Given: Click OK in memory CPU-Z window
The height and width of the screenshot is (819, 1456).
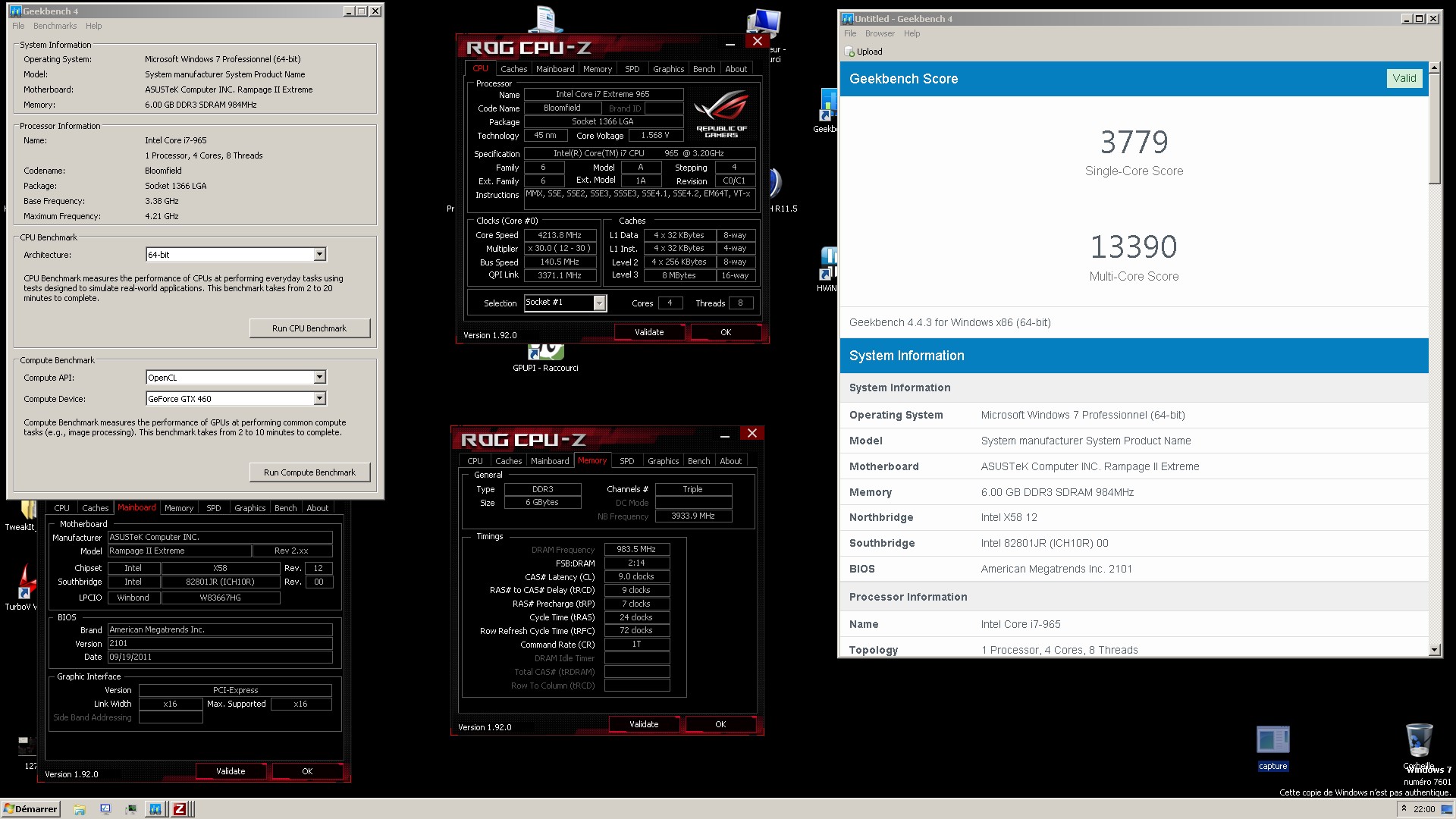Looking at the screenshot, I should [720, 724].
